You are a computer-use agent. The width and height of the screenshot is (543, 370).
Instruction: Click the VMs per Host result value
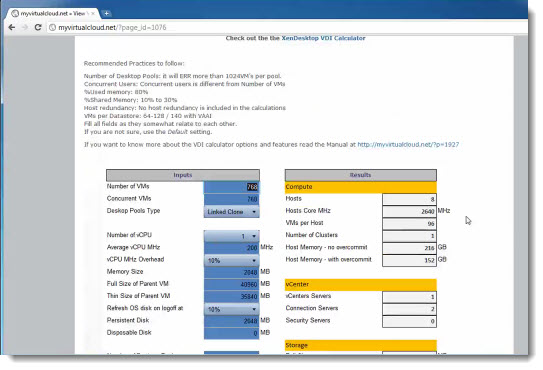[409, 223]
